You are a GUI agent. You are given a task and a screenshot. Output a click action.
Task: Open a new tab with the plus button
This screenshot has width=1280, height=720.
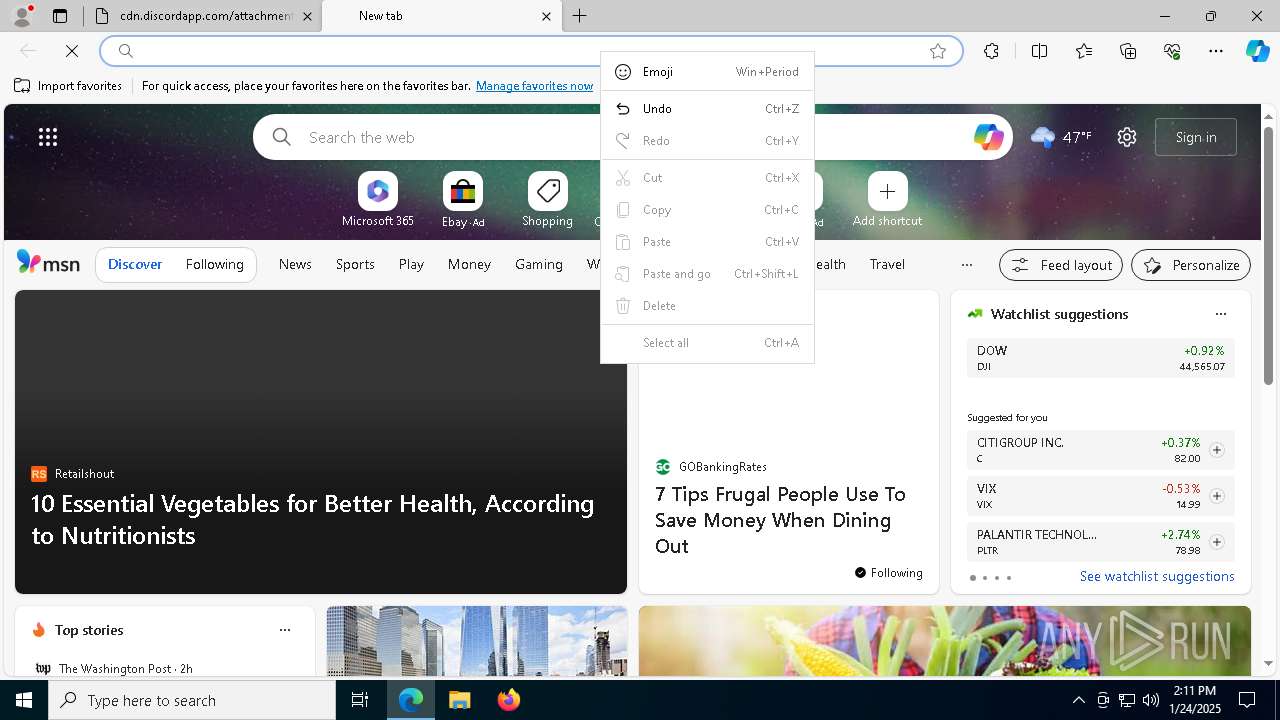pos(580,16)
